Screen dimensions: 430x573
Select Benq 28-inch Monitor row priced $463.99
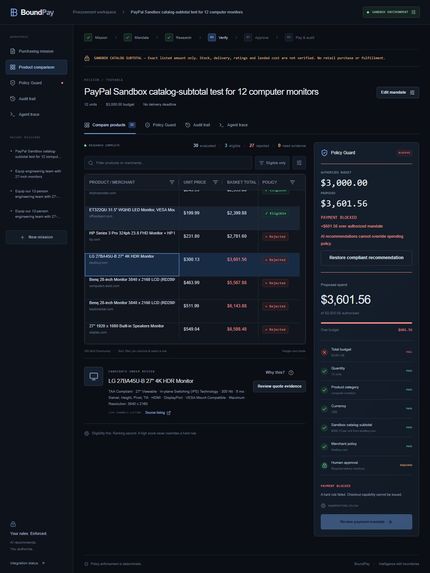pyautogui.click(x=192, y=288)
